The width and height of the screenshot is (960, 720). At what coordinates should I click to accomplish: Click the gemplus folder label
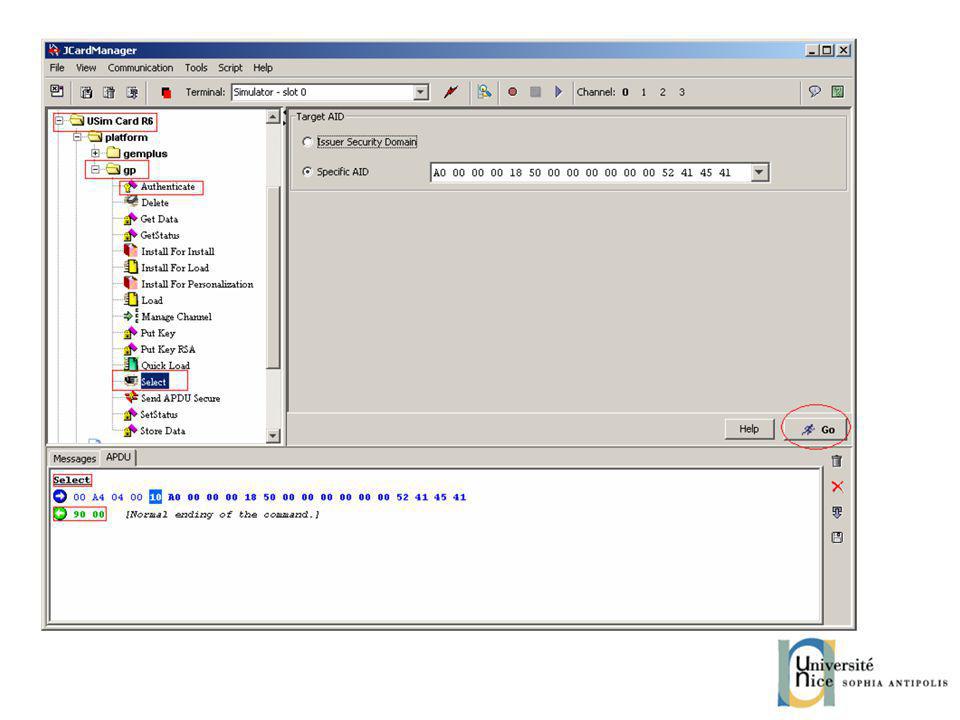coord(145,154)
